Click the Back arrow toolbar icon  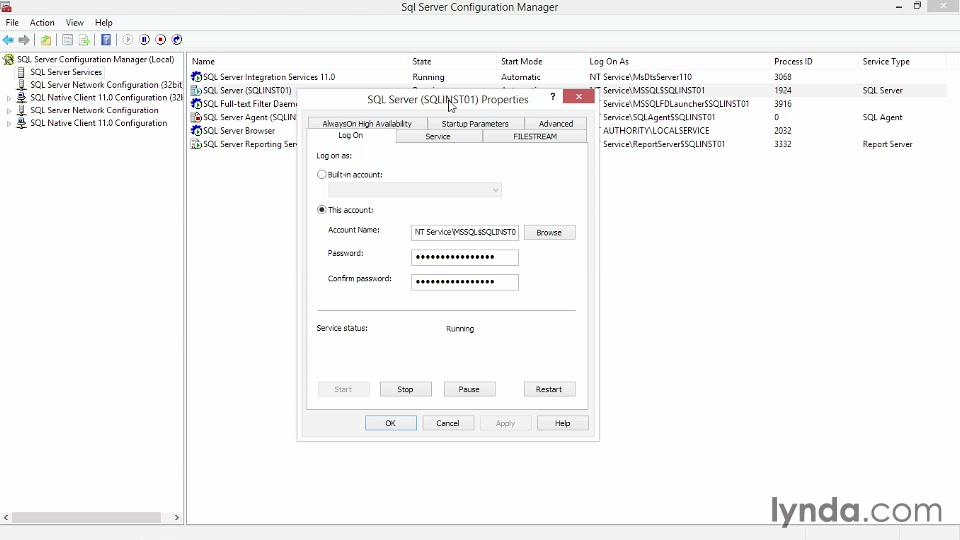click(8, 40)
